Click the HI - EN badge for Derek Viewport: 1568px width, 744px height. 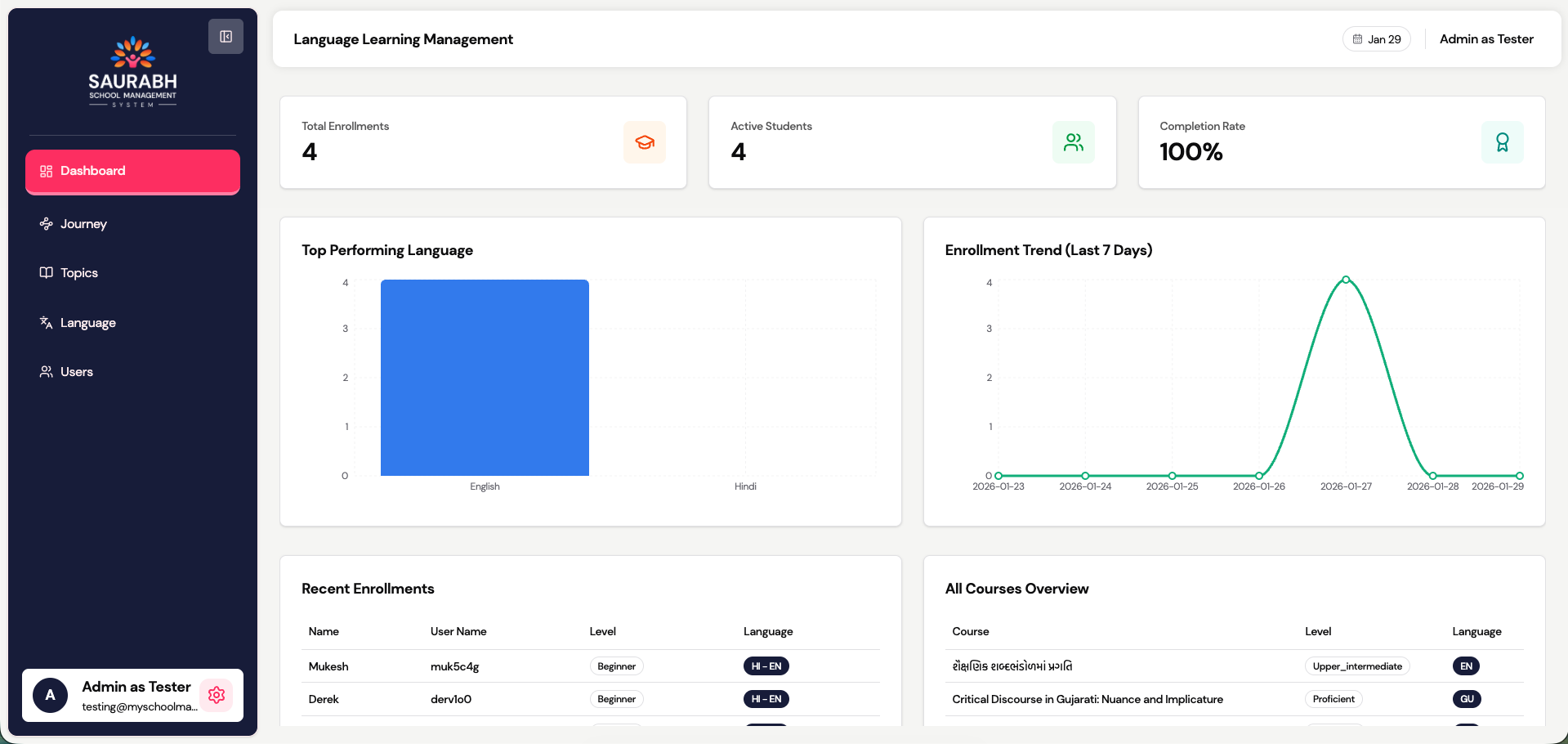(766, 699)
